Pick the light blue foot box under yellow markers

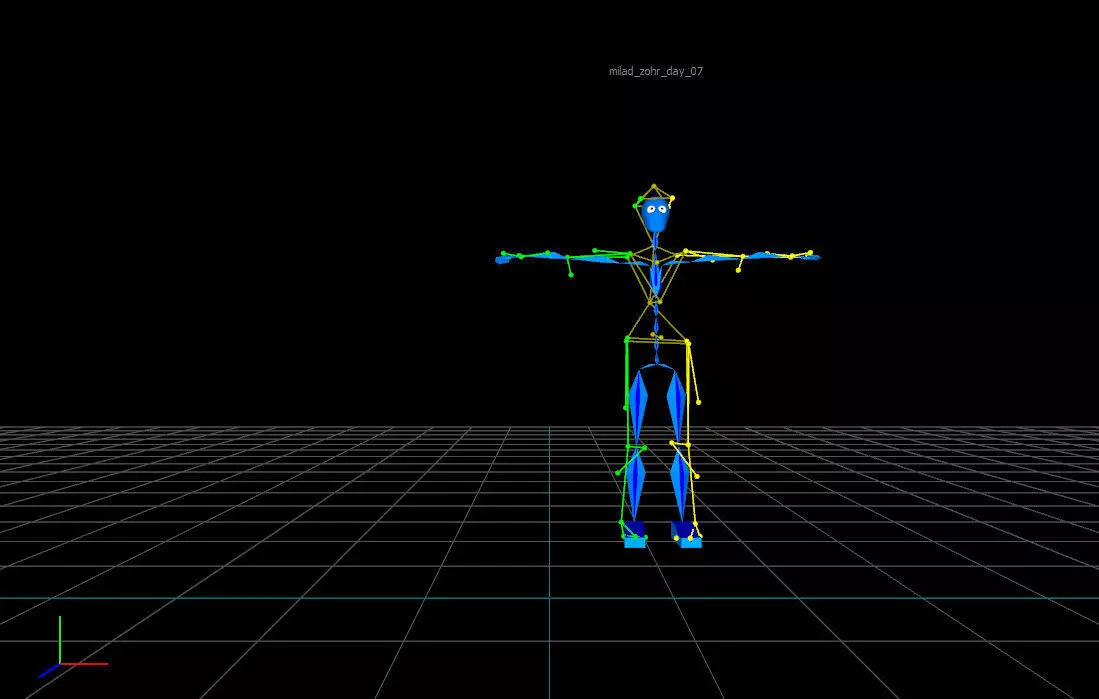click(x=689, y=542)
